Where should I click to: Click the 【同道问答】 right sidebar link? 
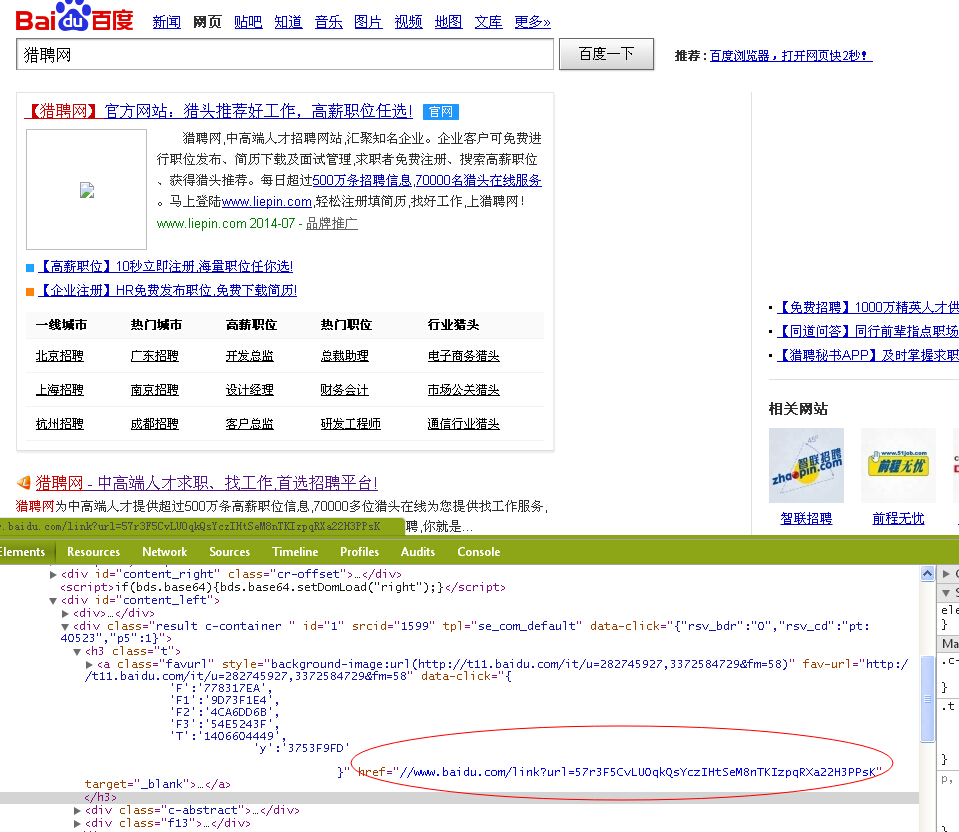867,332
